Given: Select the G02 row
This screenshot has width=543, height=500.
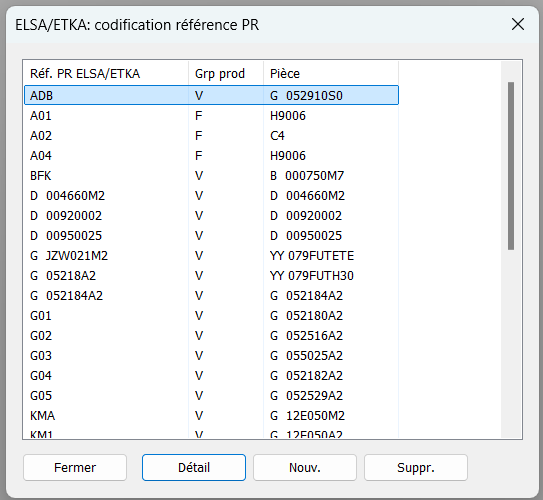Looking at the screenshot, I should tap(211, 336).
